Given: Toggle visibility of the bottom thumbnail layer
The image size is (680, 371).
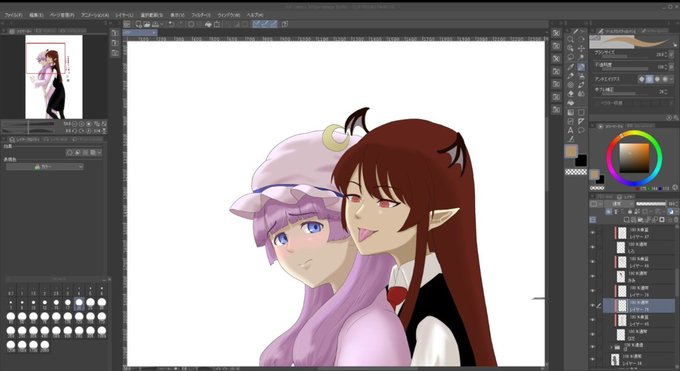Looking at the screenshot, I should coord(593,358).
